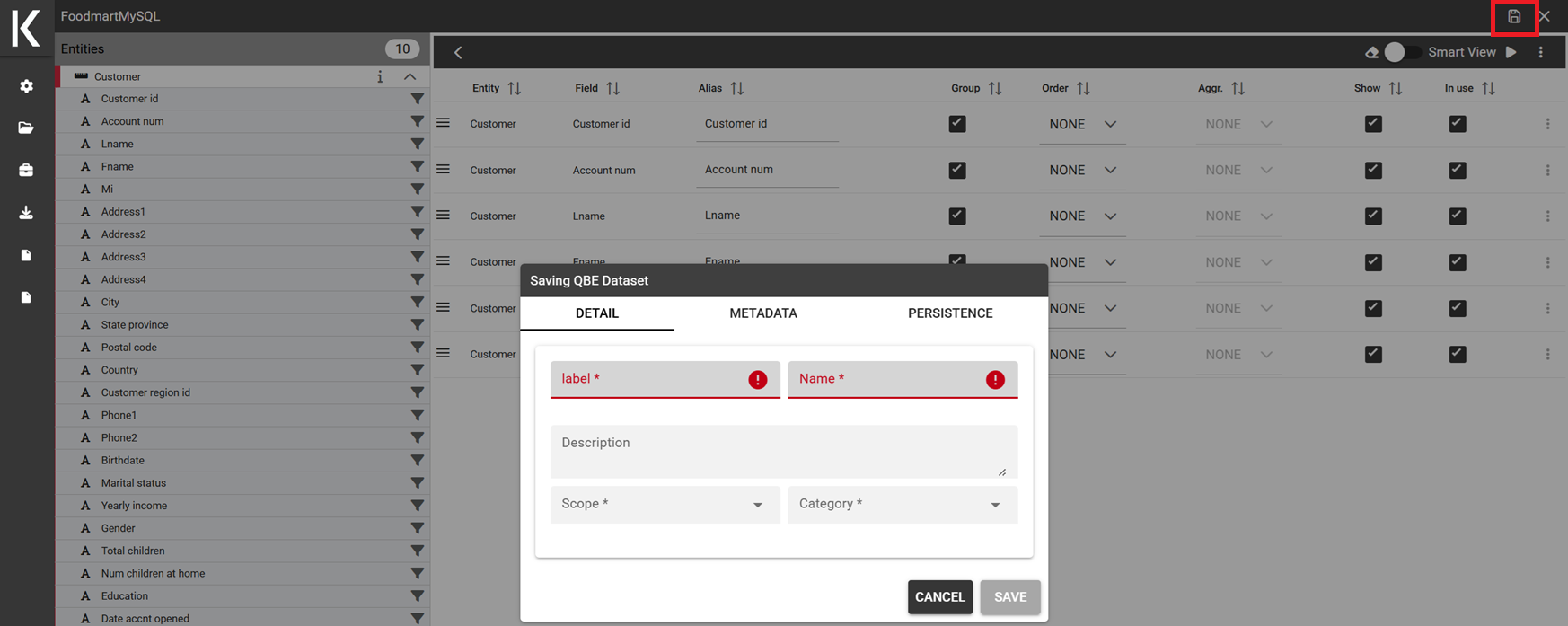Uncheck In use for Customer id row
The image size is (1568, 626).
[x=1458, y=124]
